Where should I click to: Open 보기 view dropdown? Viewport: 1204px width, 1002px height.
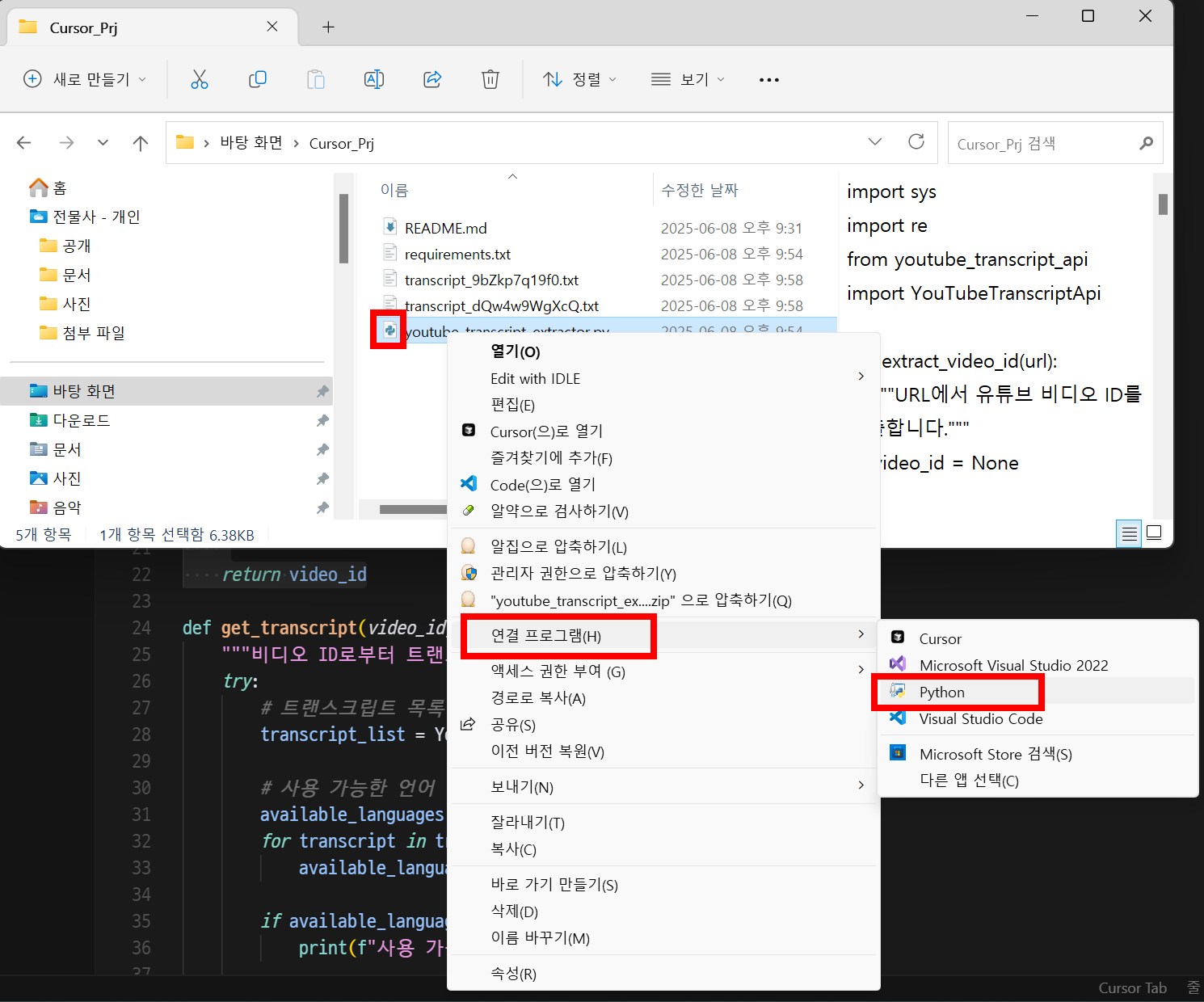[x=688, y=79]
